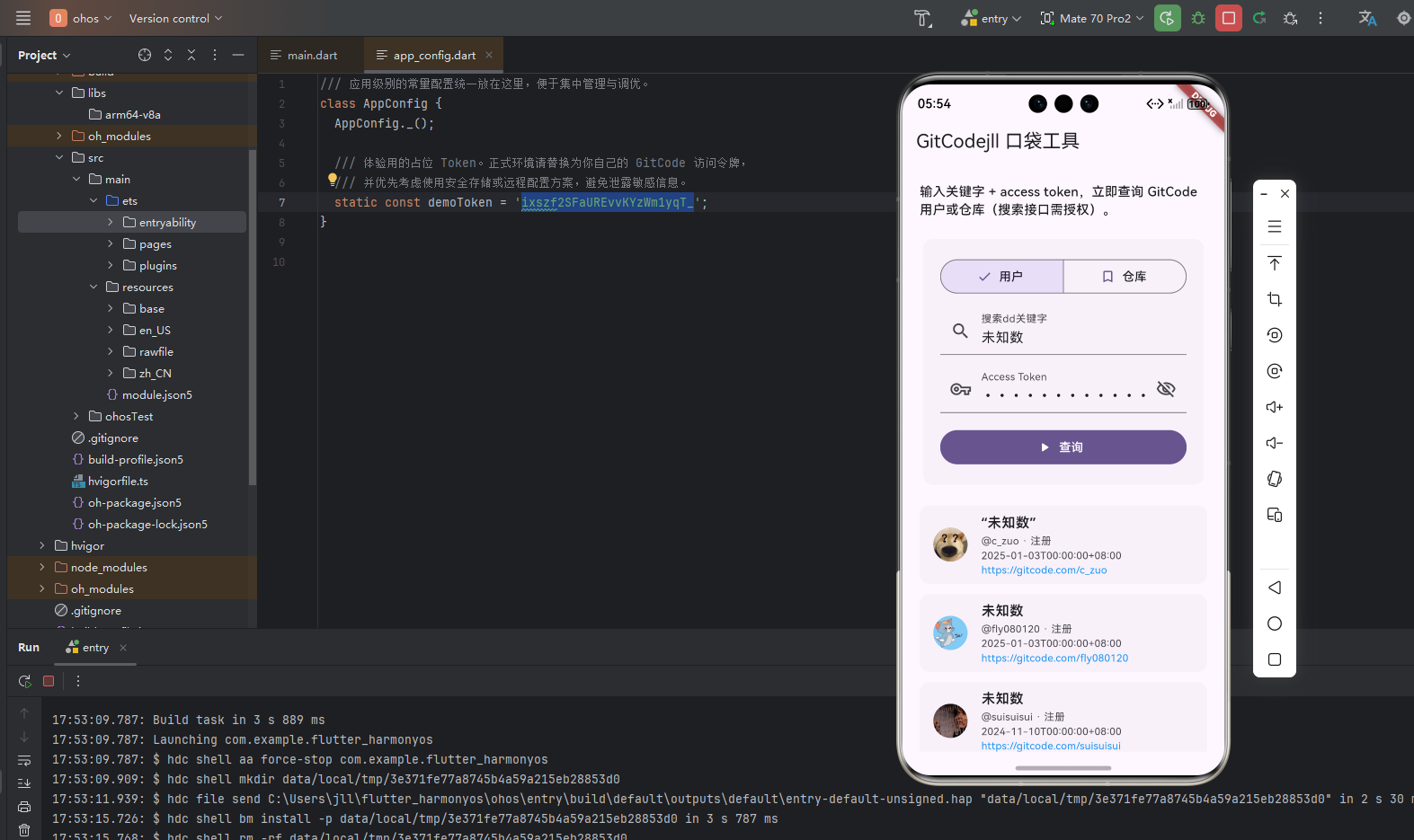This screenshot has width=1414, height=840.
Task: Open the Version control dropdown
Action: tap(175, 18)
